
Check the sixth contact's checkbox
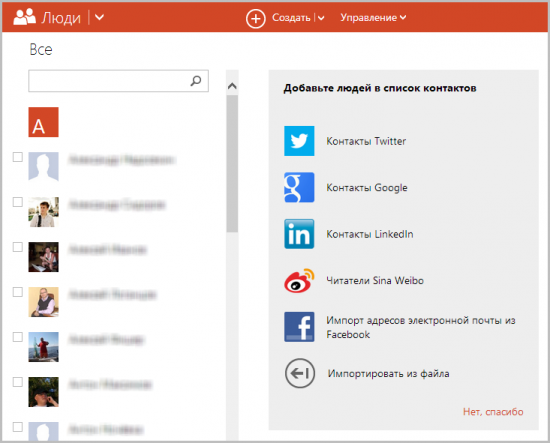tap(18, 382)
